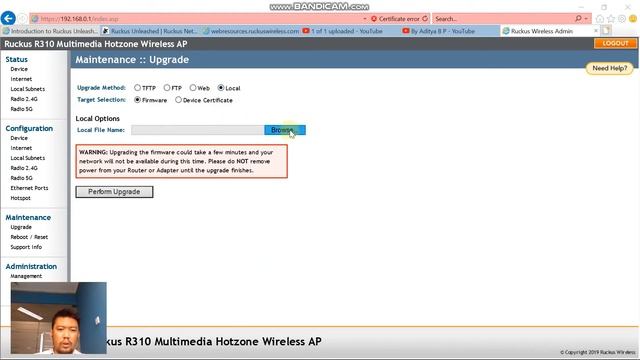Open Hotspot configuration
The width and height of the screenshot is (640, 360).
(x=20, y=198)
